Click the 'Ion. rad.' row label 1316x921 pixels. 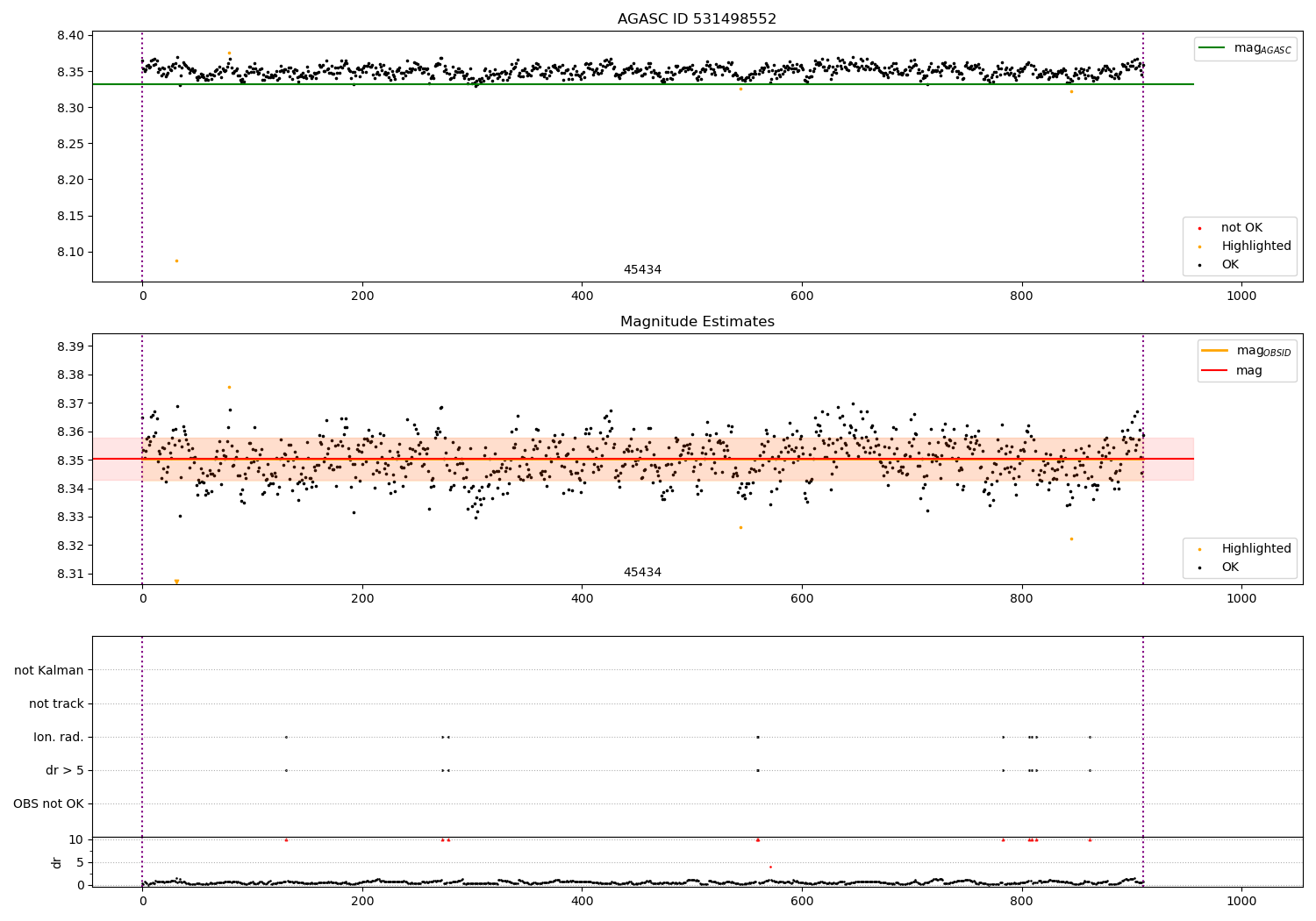click(59, 737)
